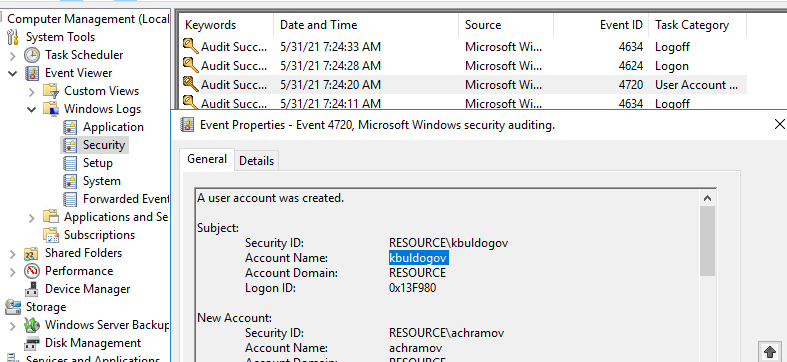
Task: Click the Task Scheduler clock icon
Action: (32, 55)
